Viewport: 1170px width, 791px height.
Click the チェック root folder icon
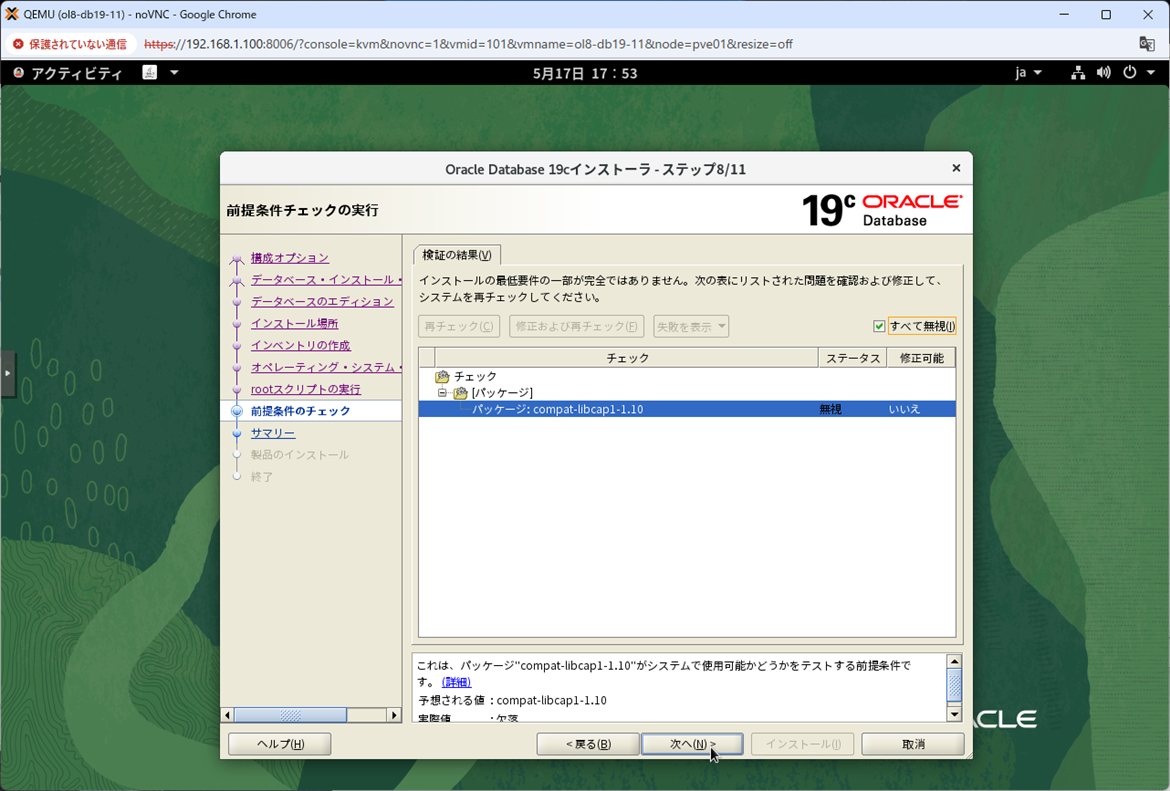(x=442, y=376)
